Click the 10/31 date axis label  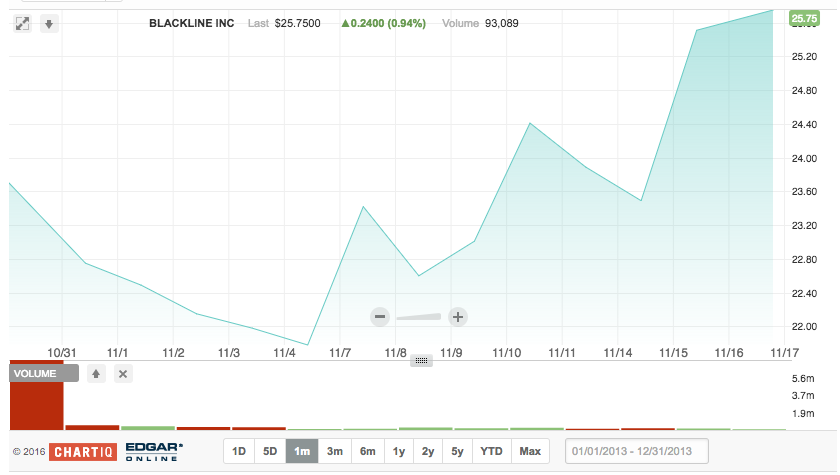click(62, 353)
